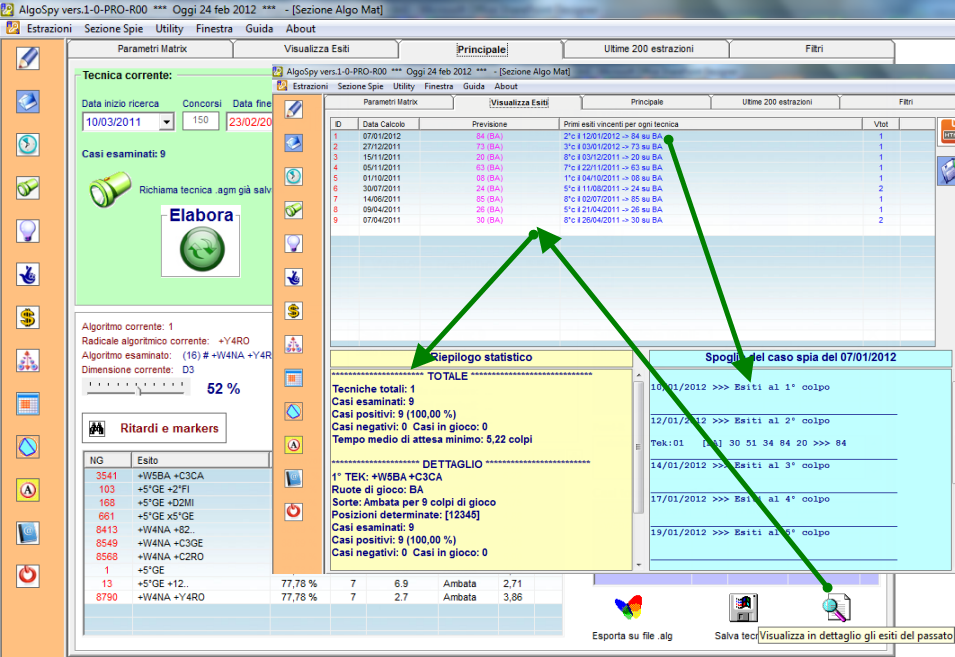Open the address book icon in the outer sidebar

(x=28, y=533)
